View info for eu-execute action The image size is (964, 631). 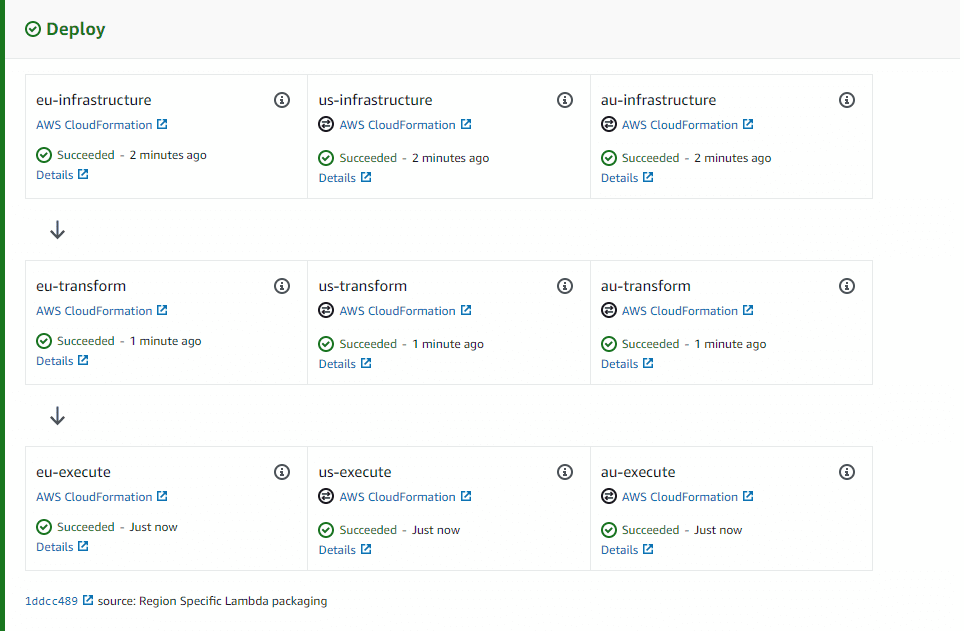click(x=282, y=472)
